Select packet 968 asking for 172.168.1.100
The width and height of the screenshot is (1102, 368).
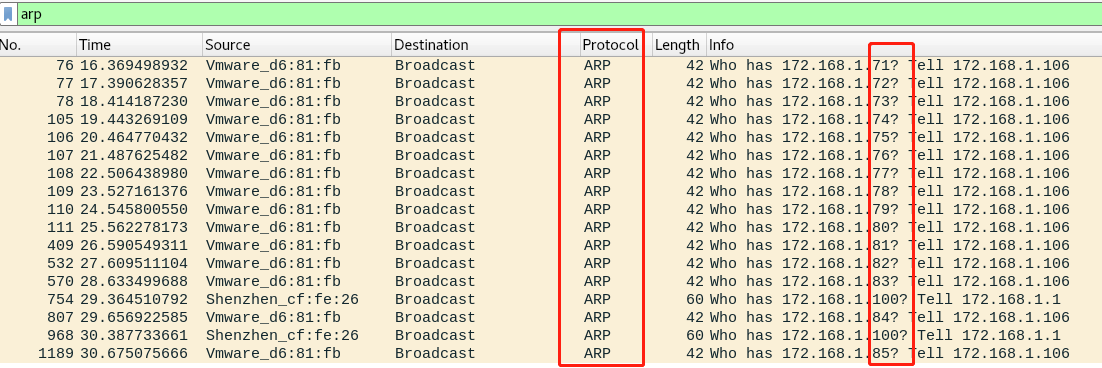click(x=551, y=335)
